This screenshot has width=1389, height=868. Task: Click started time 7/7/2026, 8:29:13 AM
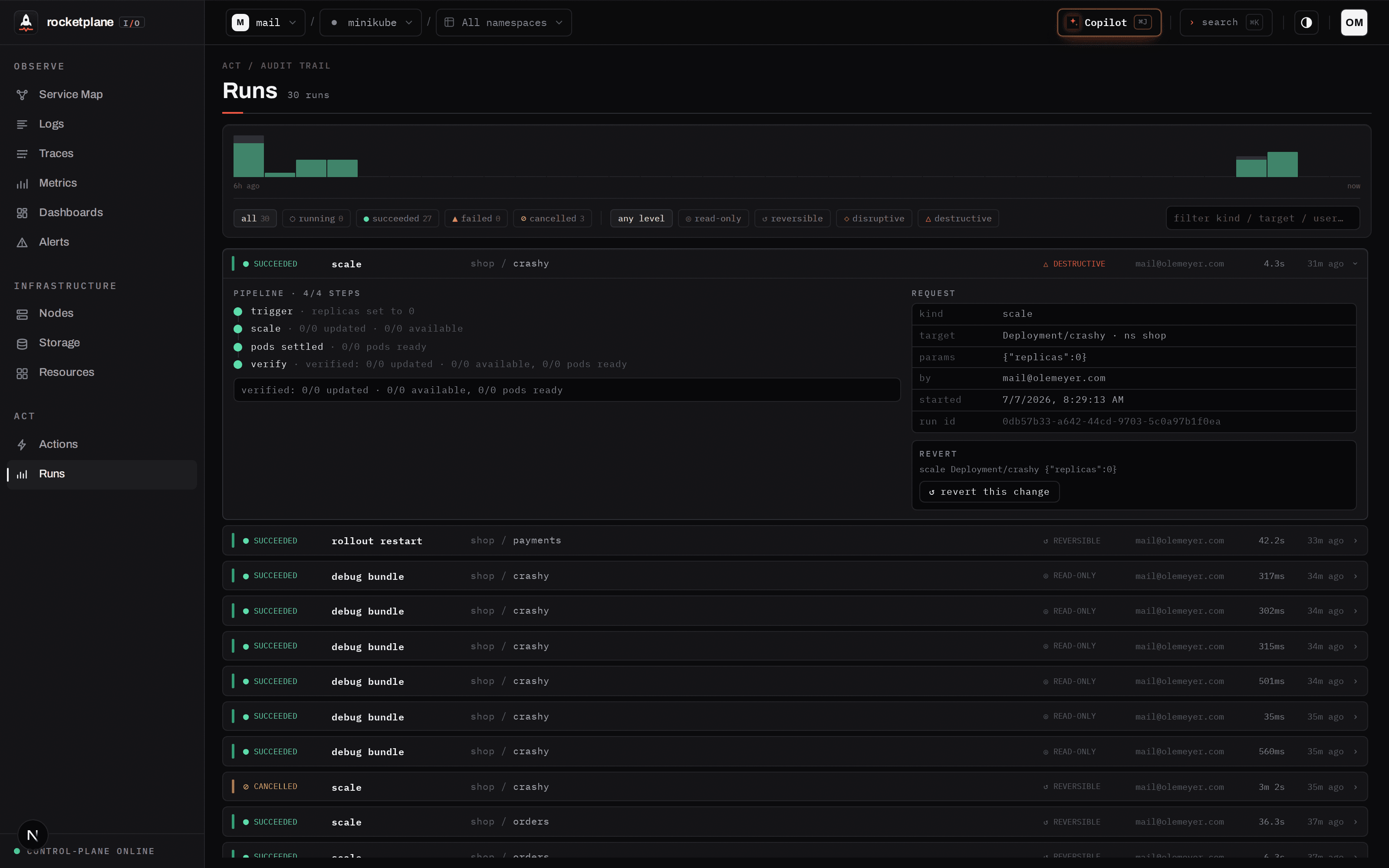1063,400
